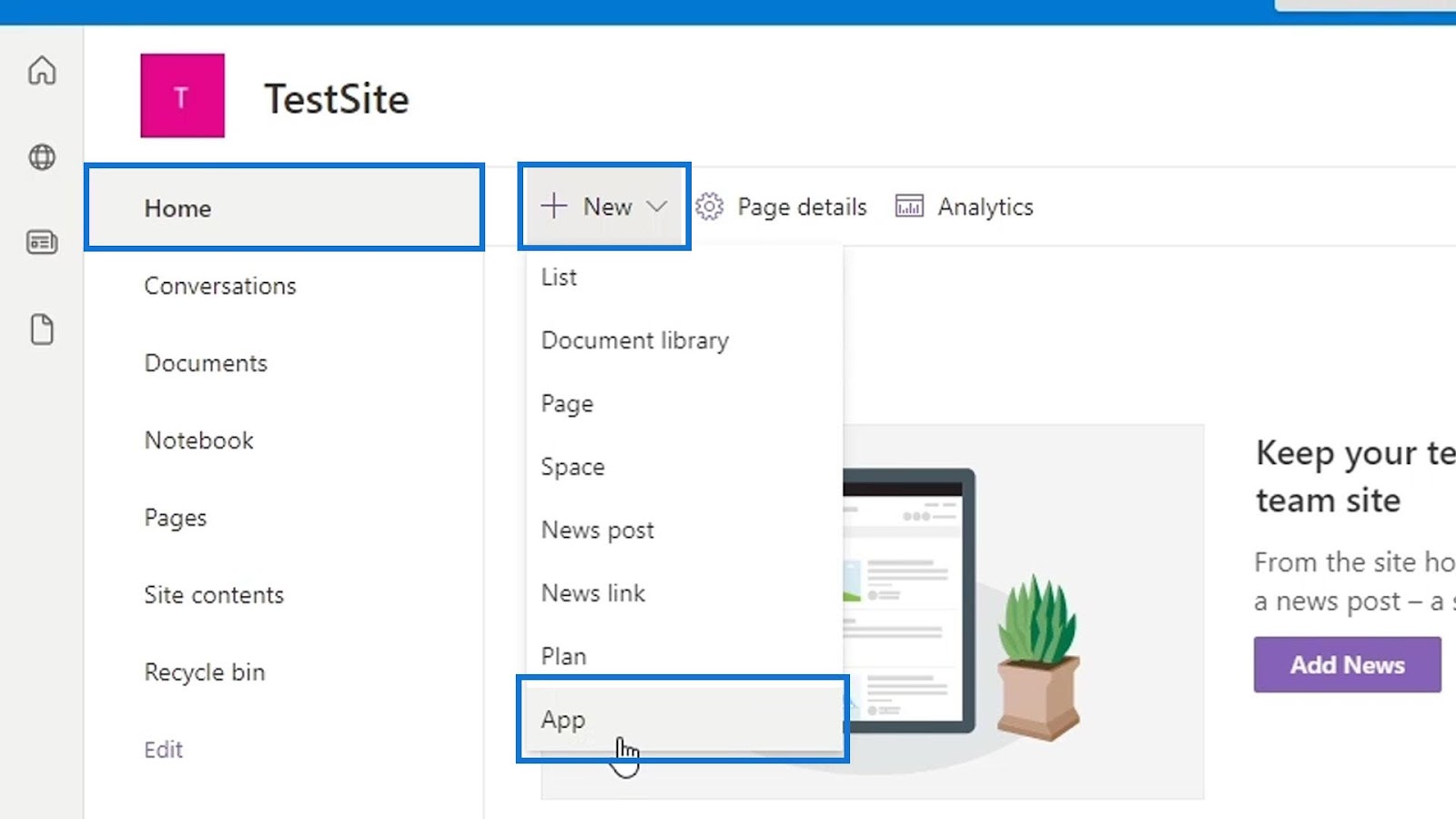The width and height of the screenshot is (1456, 819).
Task: Choose News post from New menu
Action: 684,530
